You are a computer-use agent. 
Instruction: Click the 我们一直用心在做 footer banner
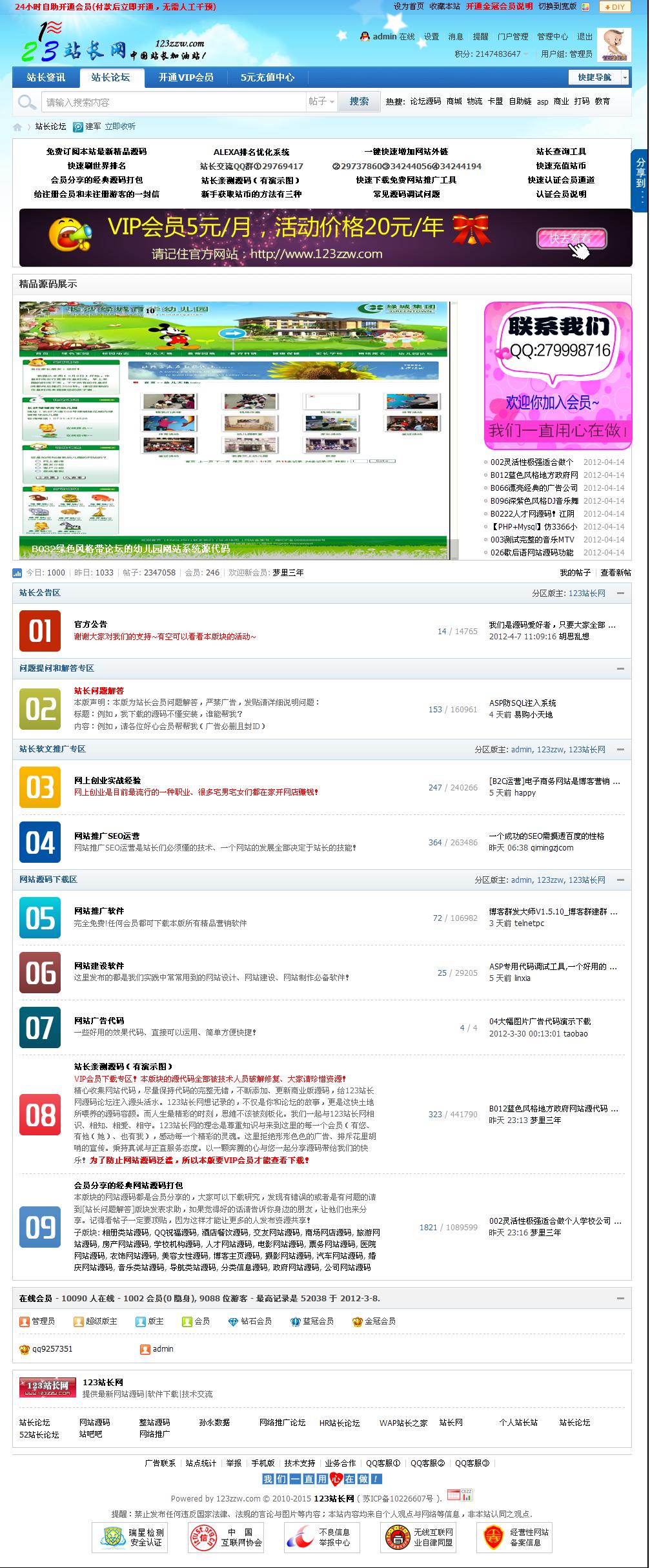322,1479
